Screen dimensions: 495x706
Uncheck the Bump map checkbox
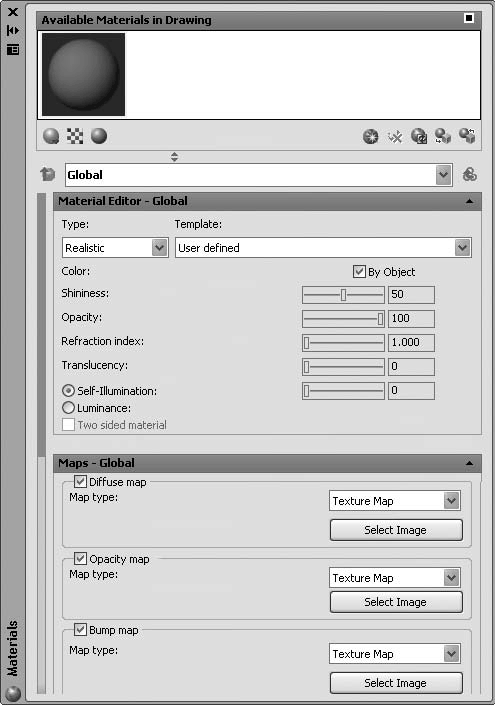(80, 629)
